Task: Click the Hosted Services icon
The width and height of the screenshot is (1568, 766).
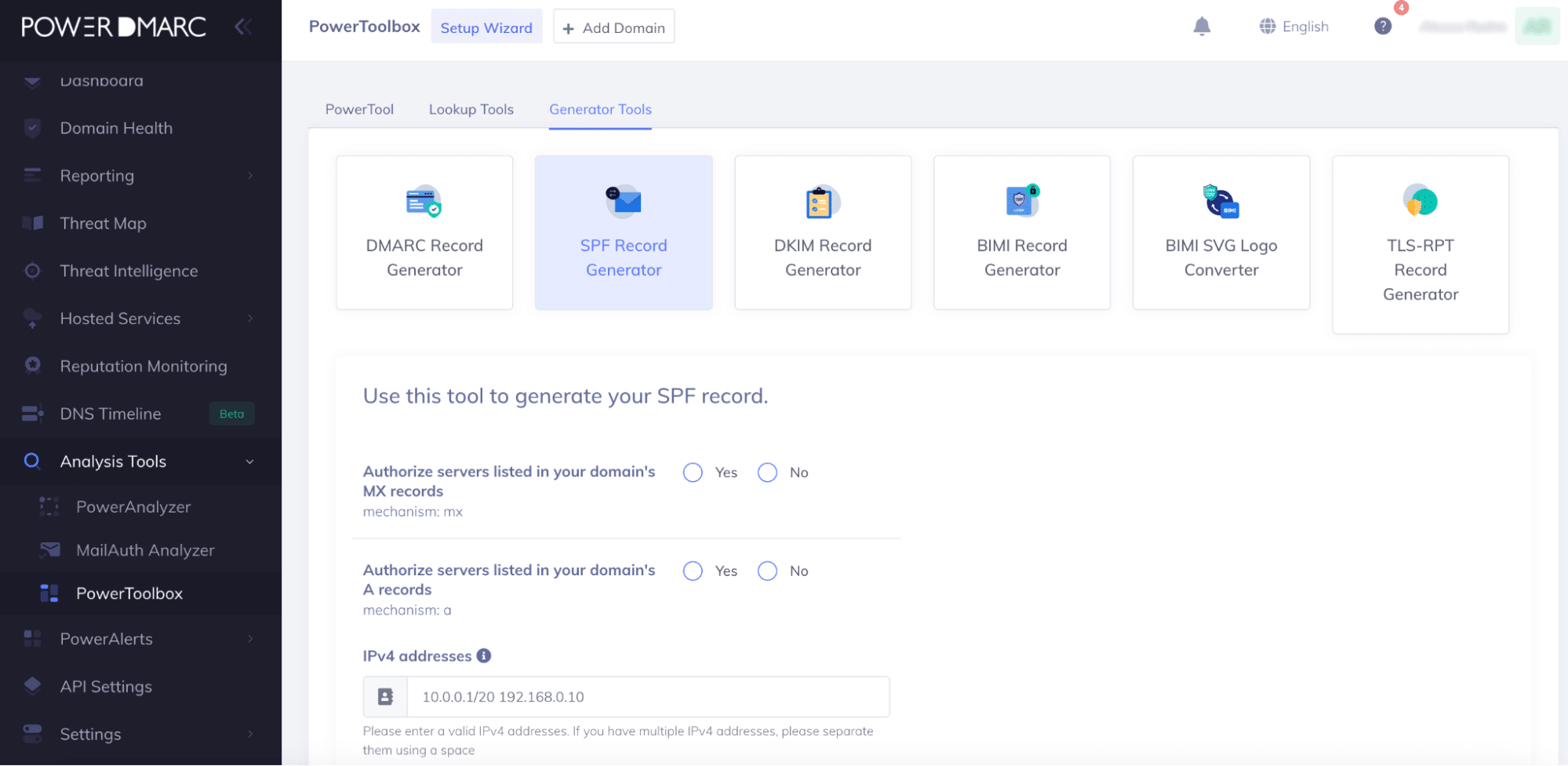Action: [32, 319]
